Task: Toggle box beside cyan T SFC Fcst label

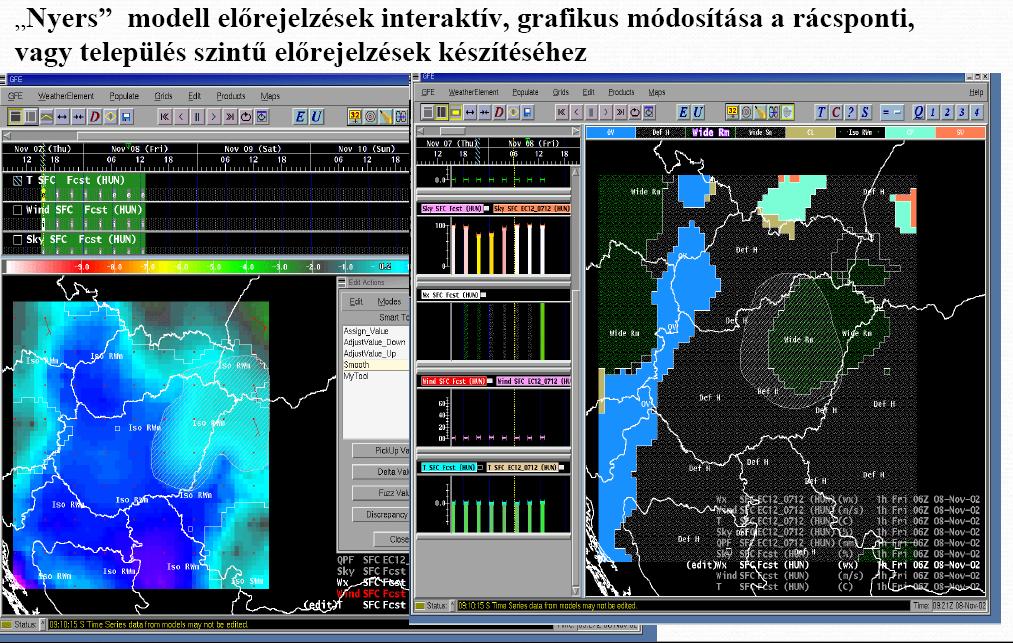Action: [480, 467]
